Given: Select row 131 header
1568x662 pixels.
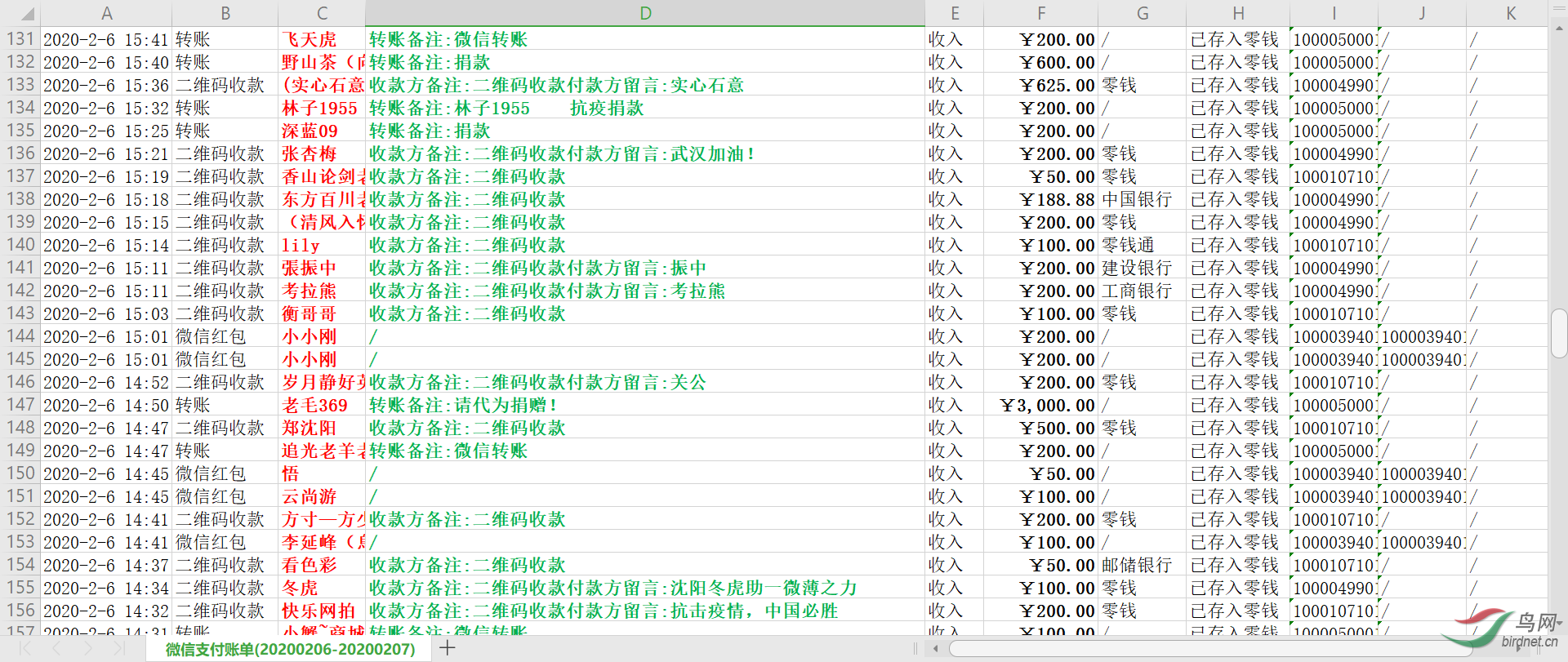Looking at the screenshot, I should tap(20, 39).
